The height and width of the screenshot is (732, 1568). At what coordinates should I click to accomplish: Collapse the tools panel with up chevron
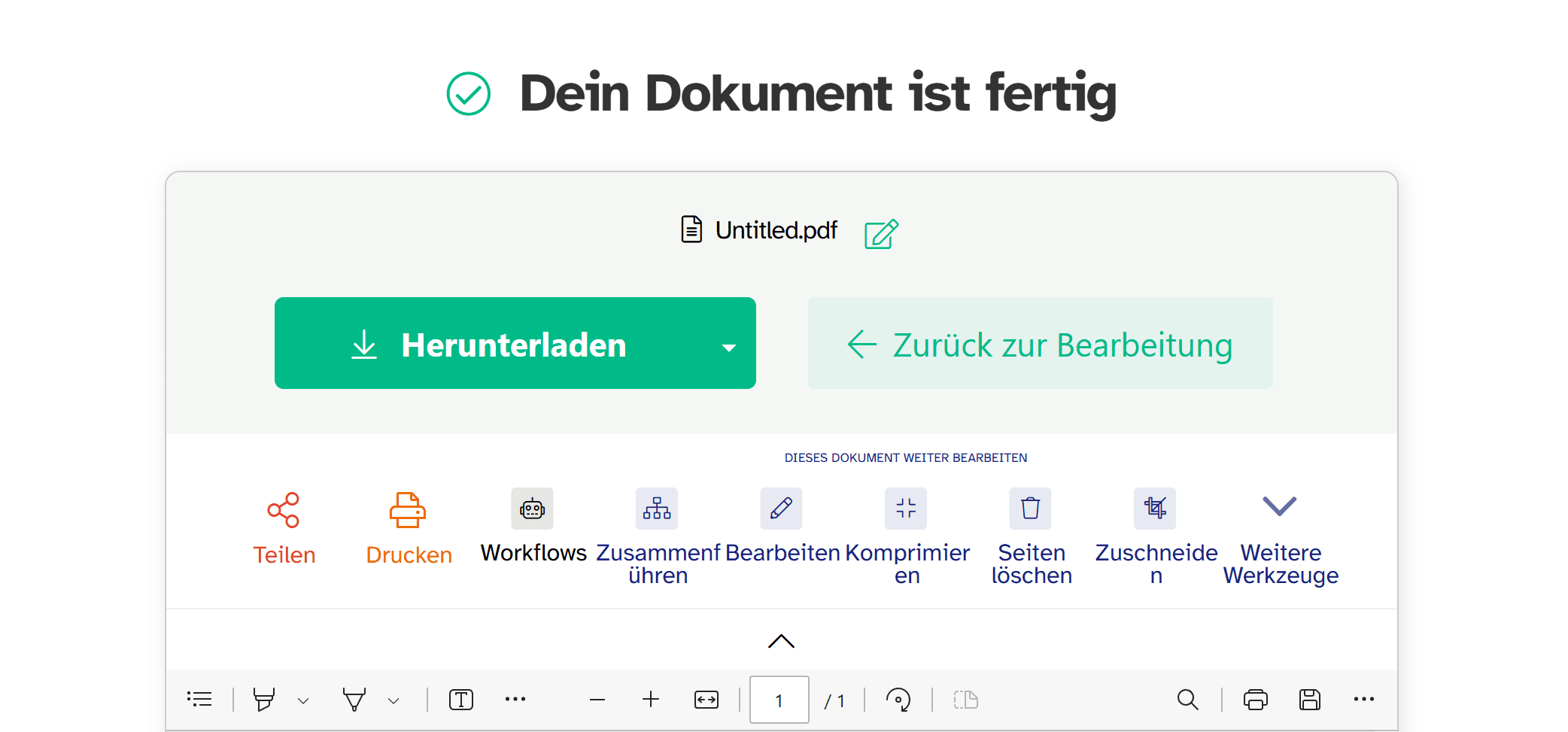click(x=781, y=641)
